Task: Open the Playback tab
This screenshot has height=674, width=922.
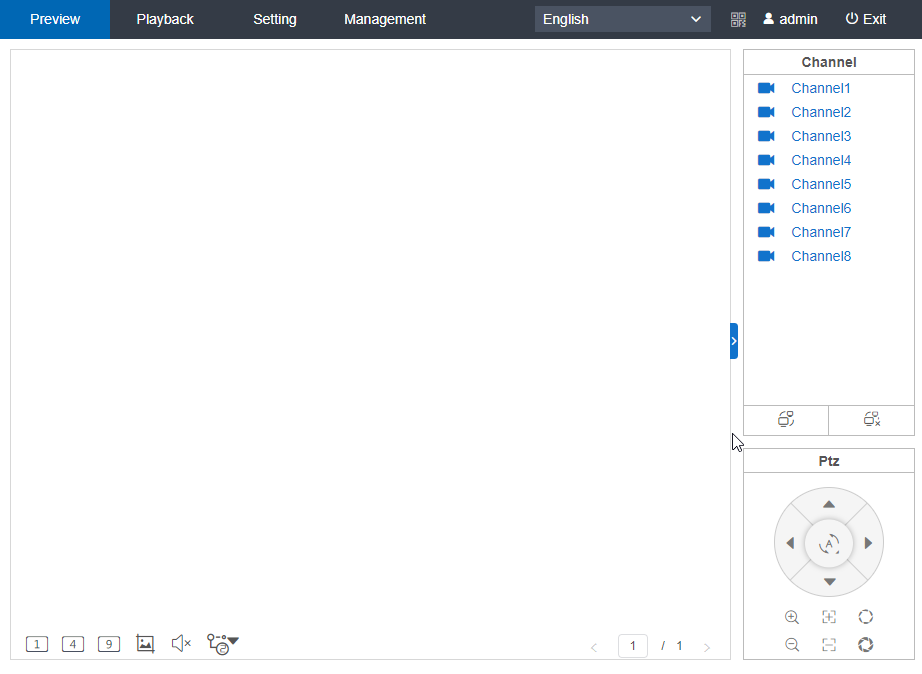Action: (x=165, y=19)
